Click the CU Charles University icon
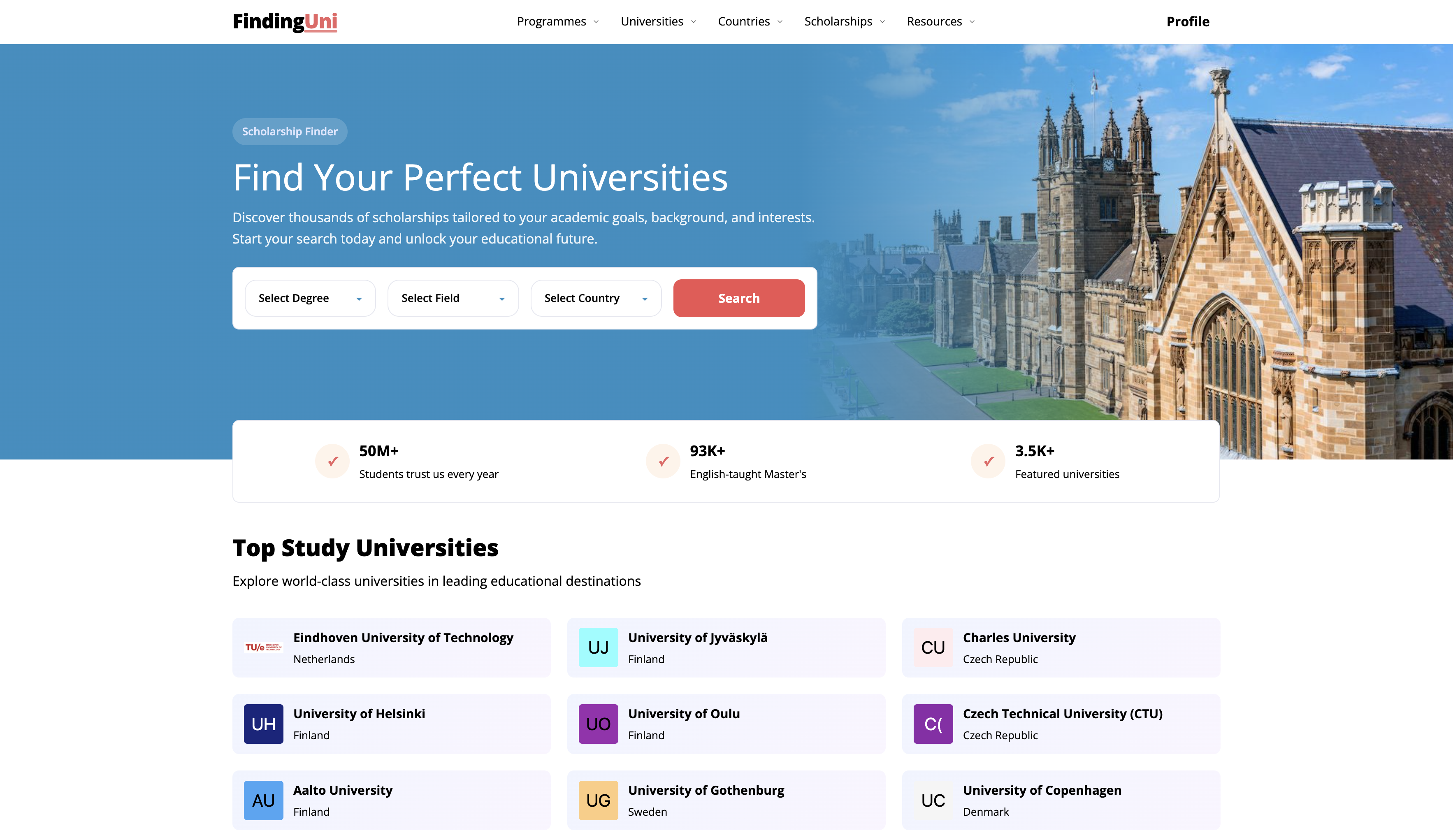The width and height of the screenshot is (1453, 840). (932, 647)
